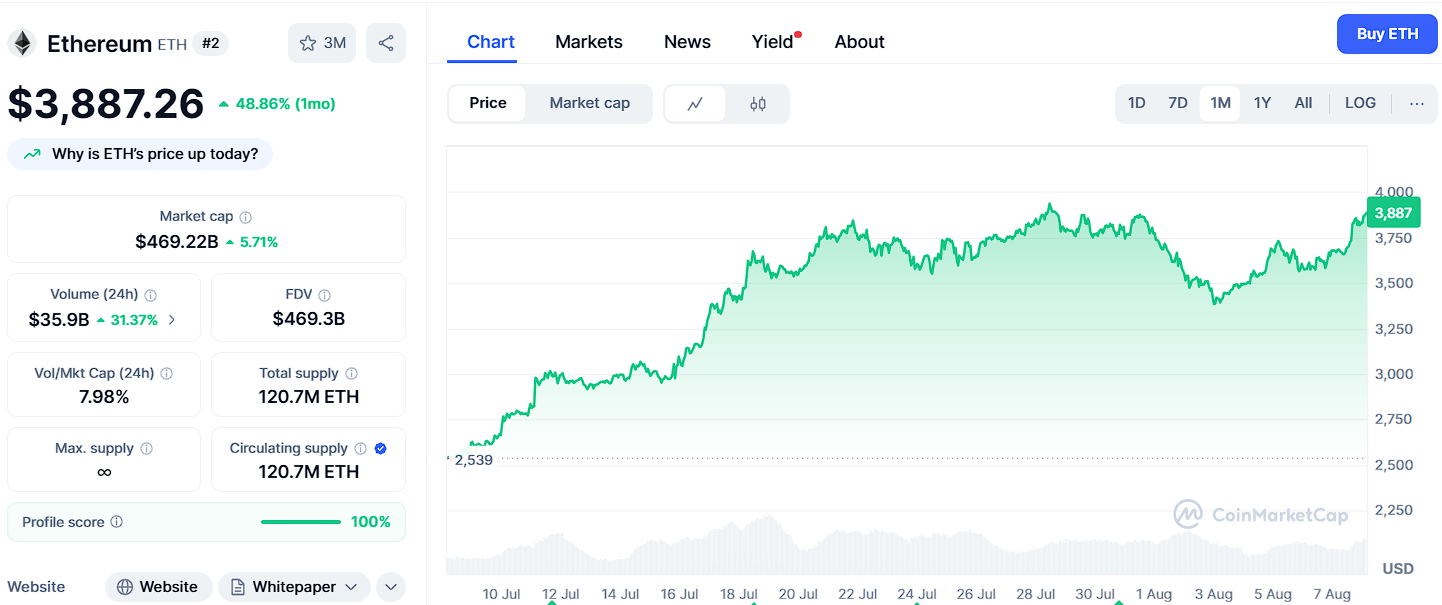The width and height of the screenshot is (1442, 605).
Task: Set chart range to 1M
Action: (x=1220, y=103)
